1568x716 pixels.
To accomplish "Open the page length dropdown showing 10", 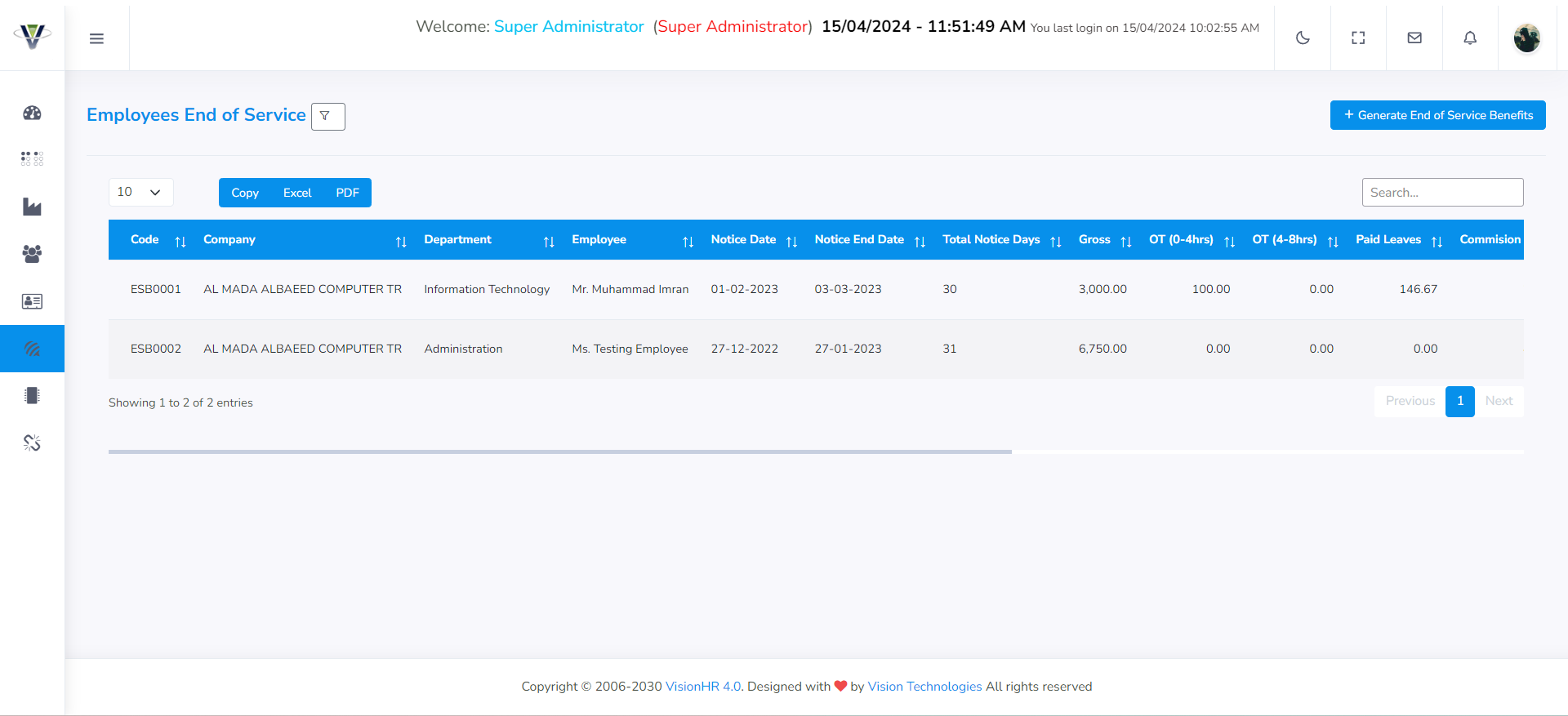I will pos(140,192).
